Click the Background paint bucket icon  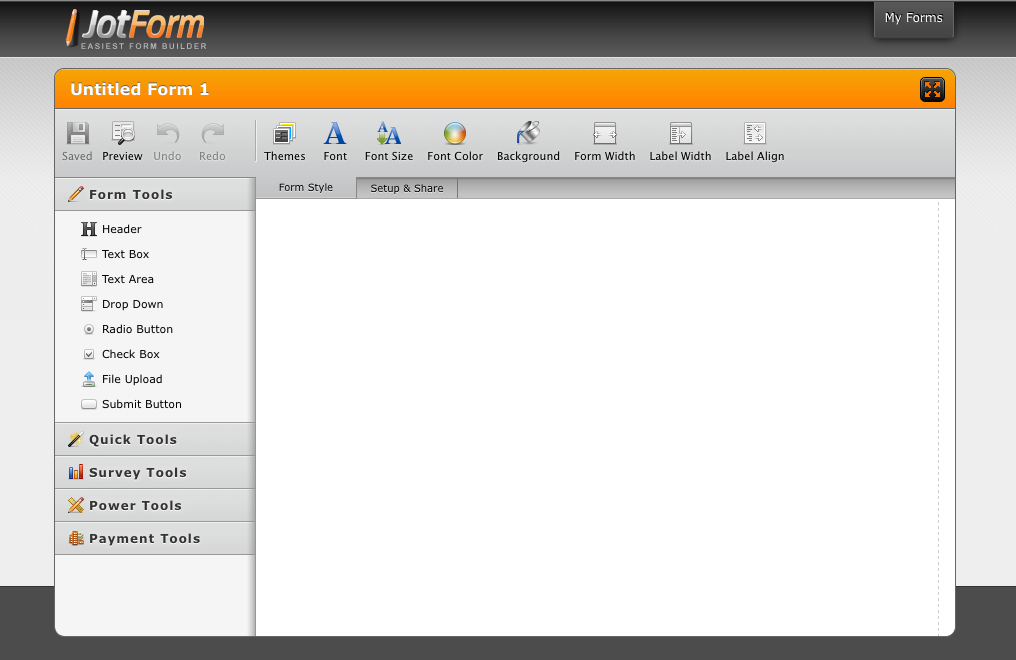(x=528, y=134)
